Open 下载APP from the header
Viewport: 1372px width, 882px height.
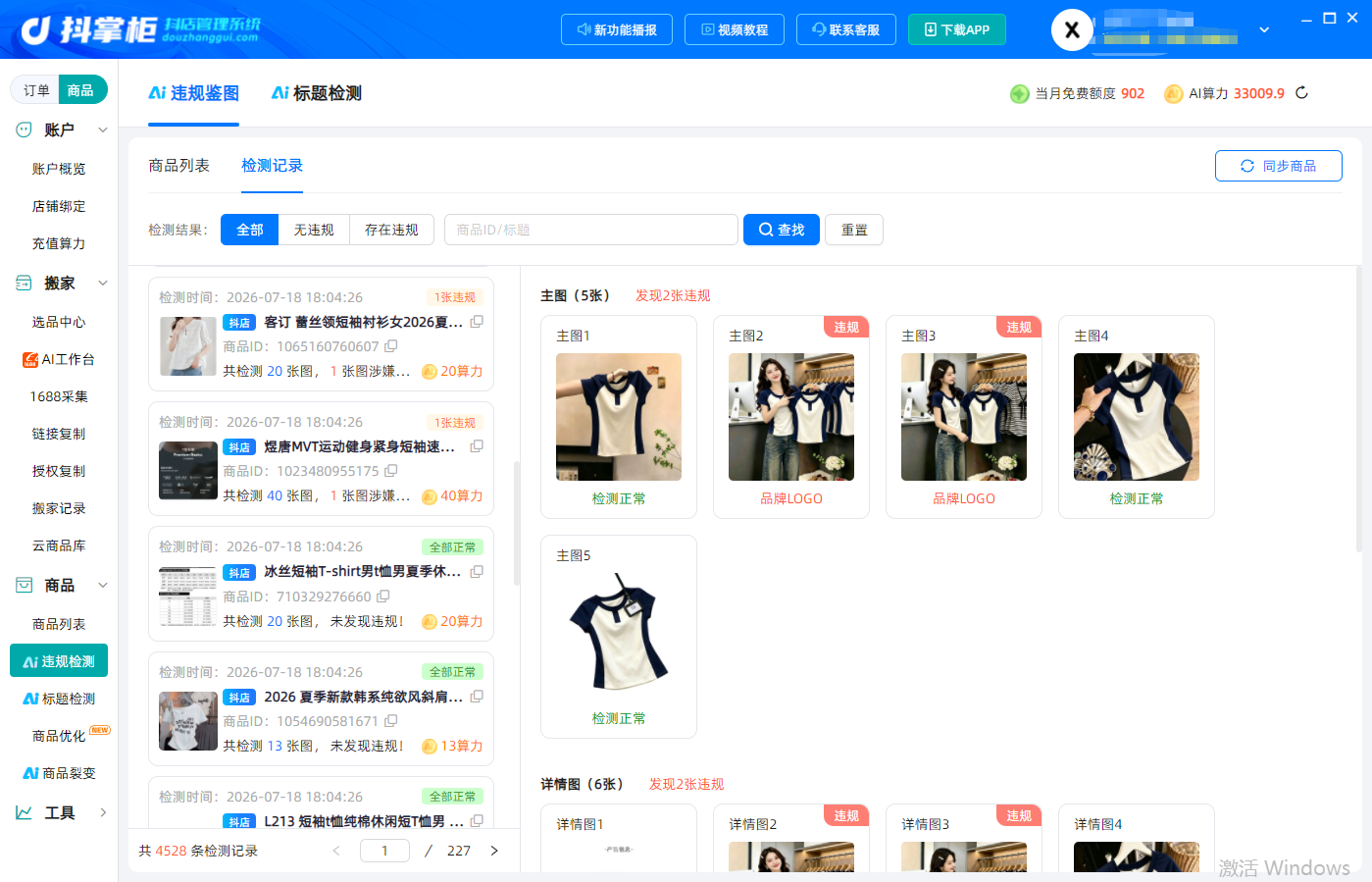coord(957,29)
